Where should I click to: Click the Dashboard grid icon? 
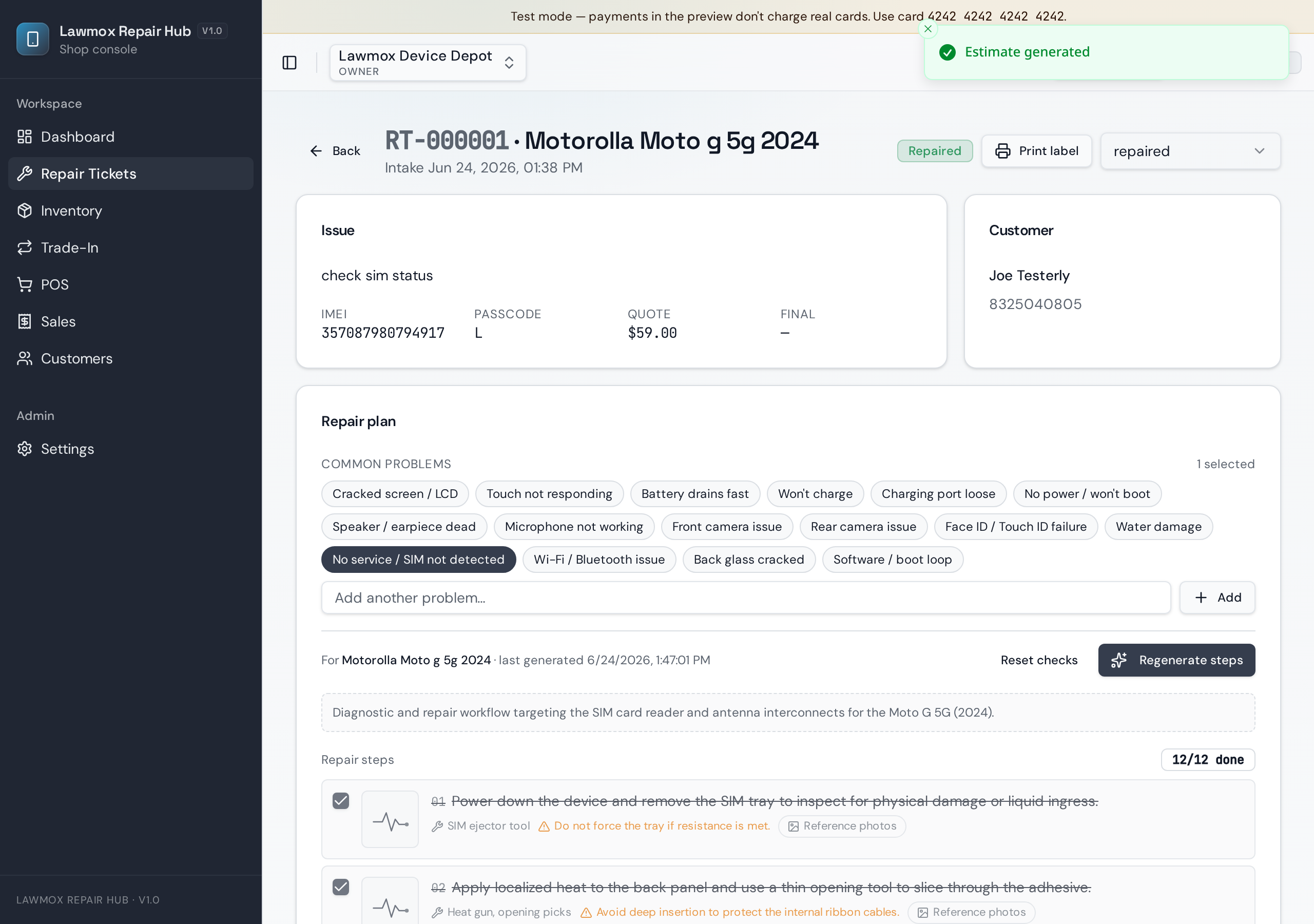coord(25,137)
